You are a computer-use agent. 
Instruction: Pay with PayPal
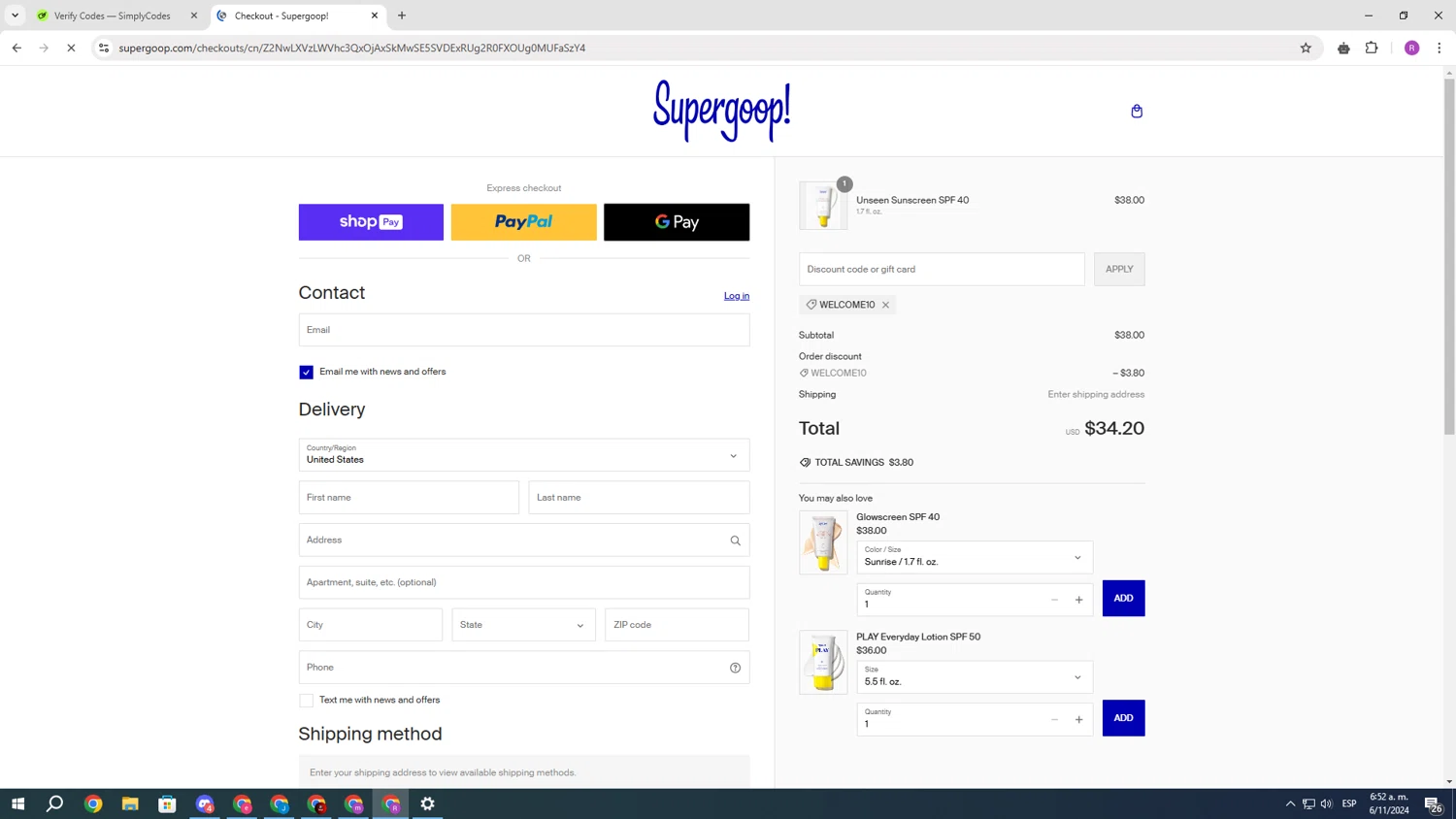524,222
